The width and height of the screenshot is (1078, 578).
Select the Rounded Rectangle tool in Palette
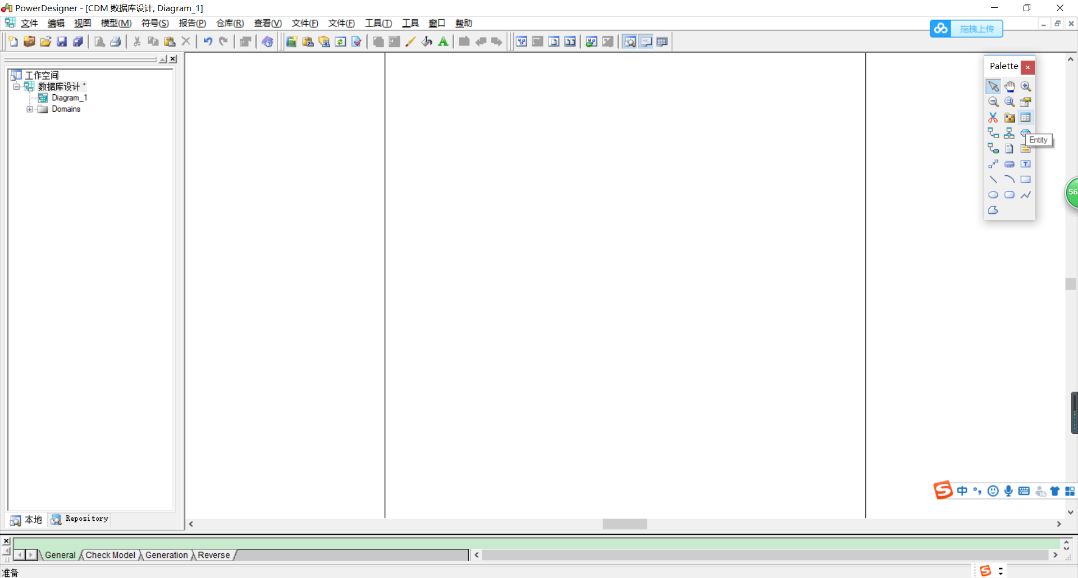coord(1009,194)
